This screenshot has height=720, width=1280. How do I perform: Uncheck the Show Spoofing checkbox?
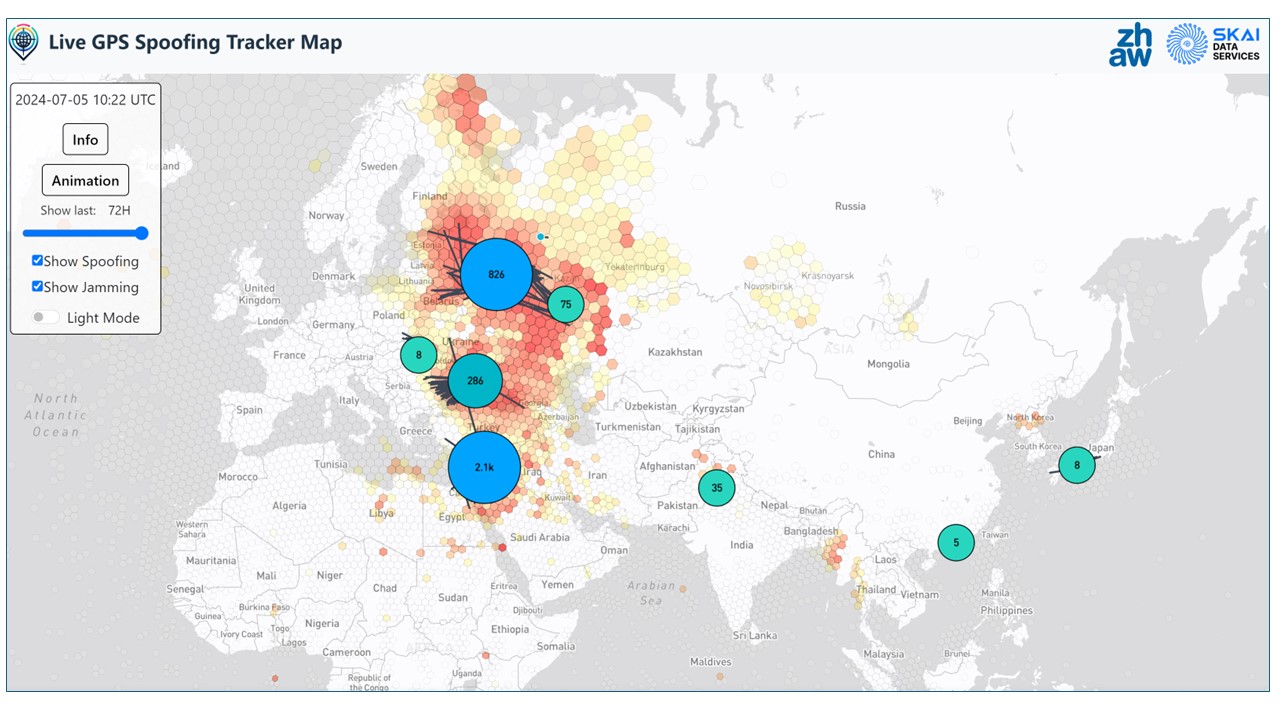point(37,261)
